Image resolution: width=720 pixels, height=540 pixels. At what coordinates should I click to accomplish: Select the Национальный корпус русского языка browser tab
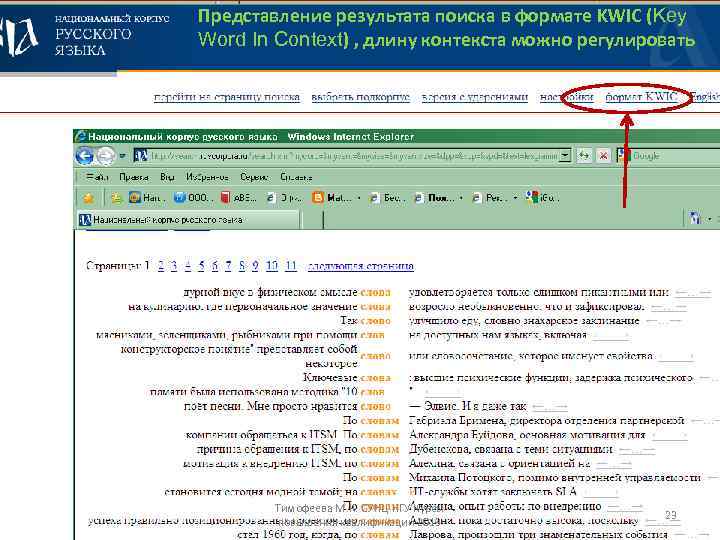click(x=188, y=220)
